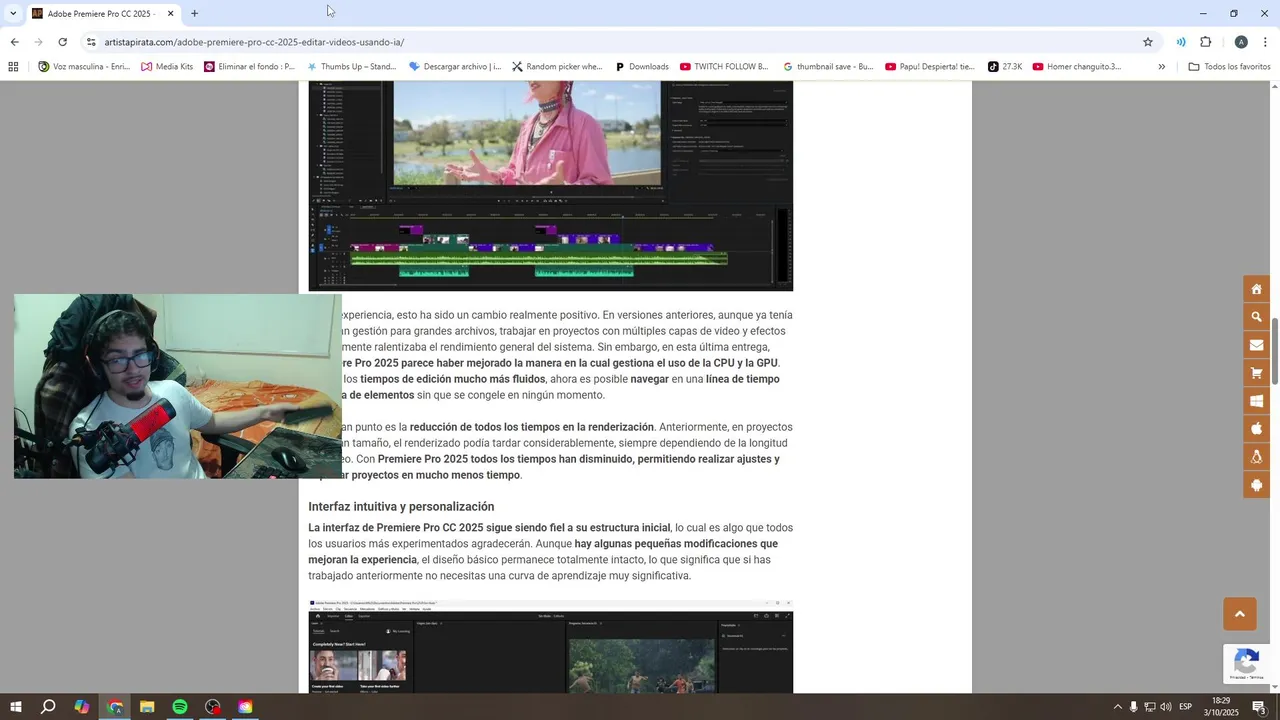This screenshot has width=1280, height=720.
Task: Open the volume tray icon
Action: point(1166,707)
